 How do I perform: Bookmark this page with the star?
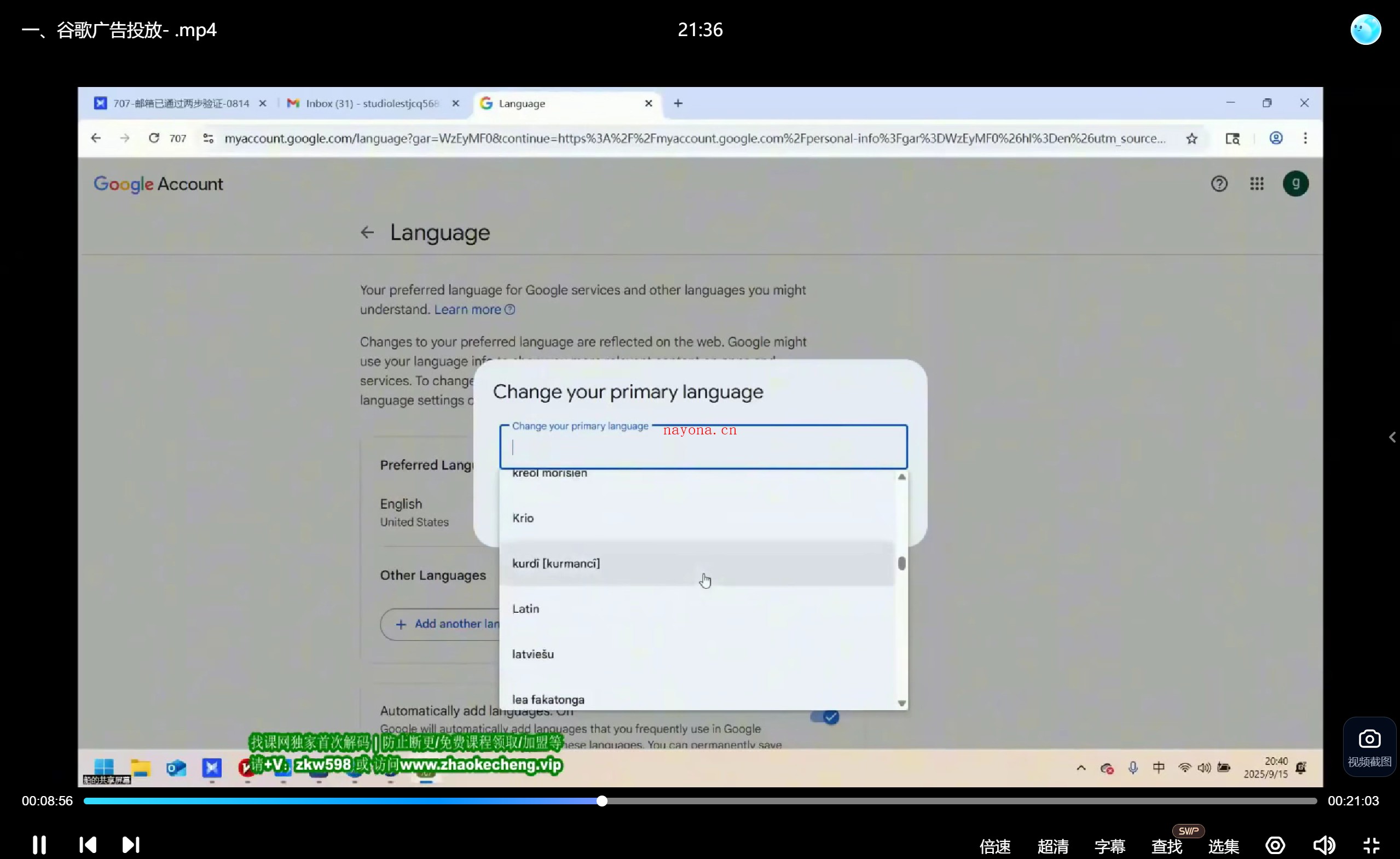(1191, 138)
